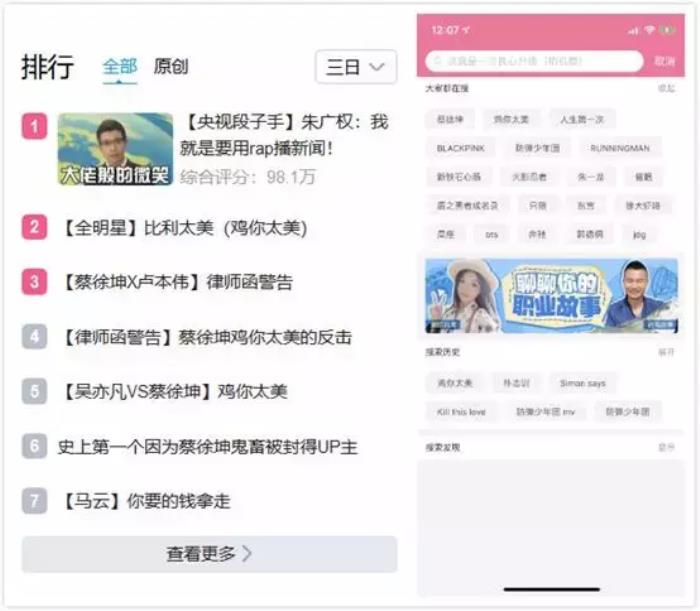The width and height of the screenshot is (700, 611).
Task: Collapse the 大家都在搜 section with 收起
Action: tap(666, 89)
